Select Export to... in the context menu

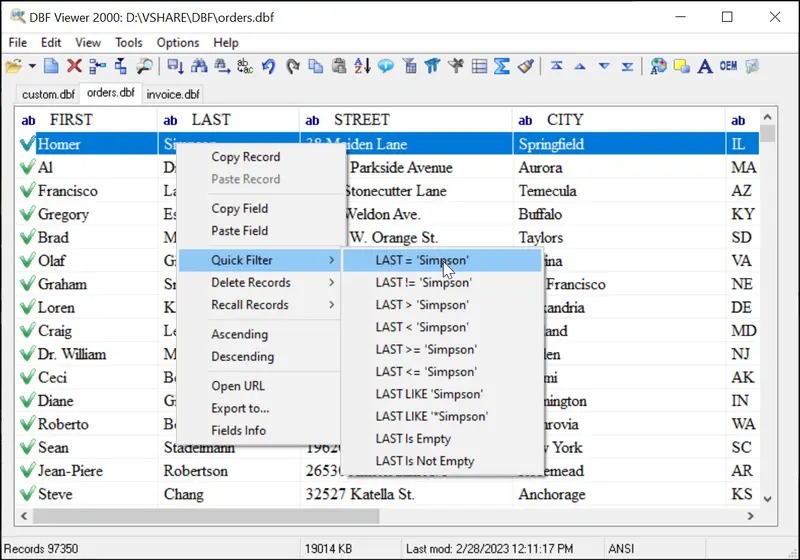click(240, 408)
